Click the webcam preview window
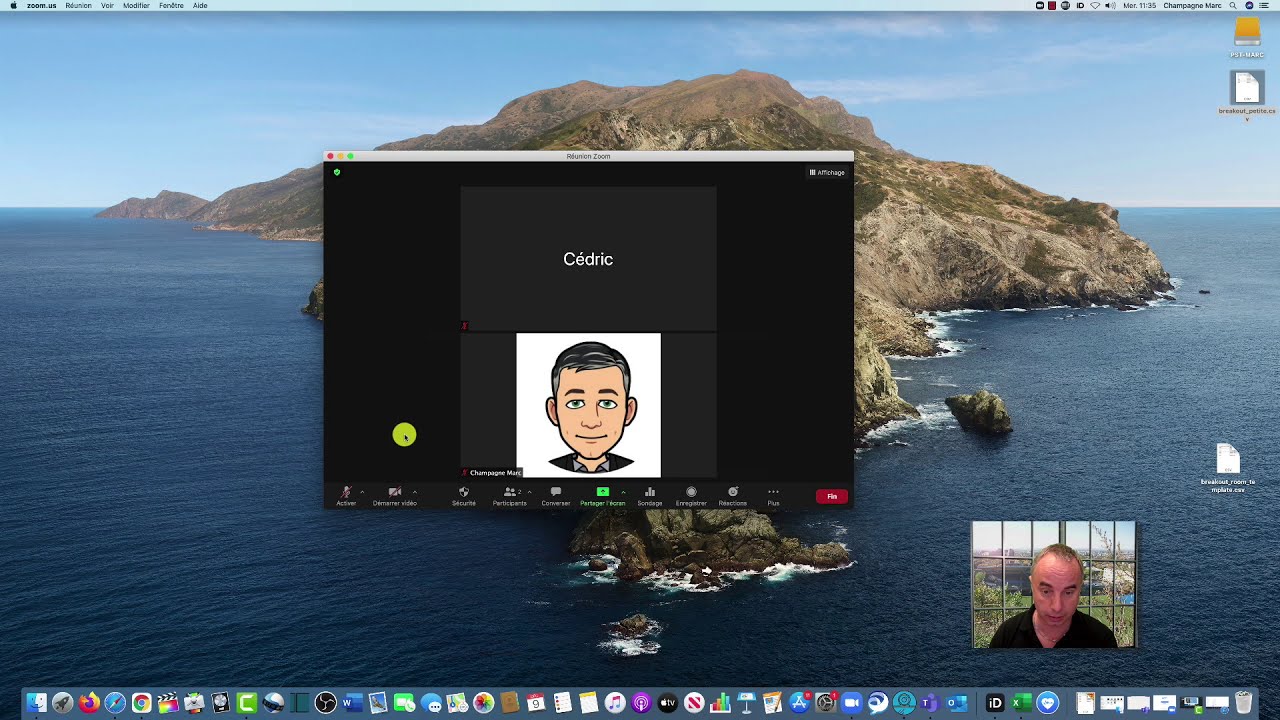Image resolution: width=1280 pixels, height=720 pixels. [x=1053, y=584]
